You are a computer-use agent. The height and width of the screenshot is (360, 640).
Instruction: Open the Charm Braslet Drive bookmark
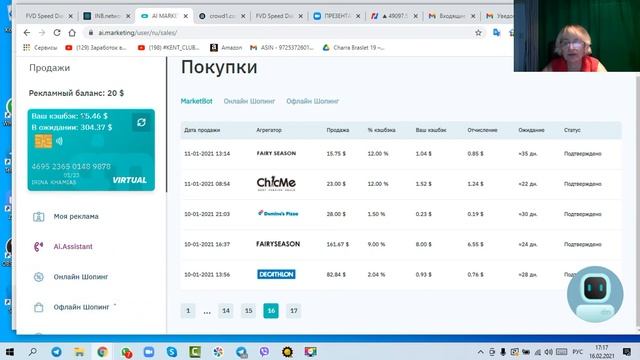(353, 48)
